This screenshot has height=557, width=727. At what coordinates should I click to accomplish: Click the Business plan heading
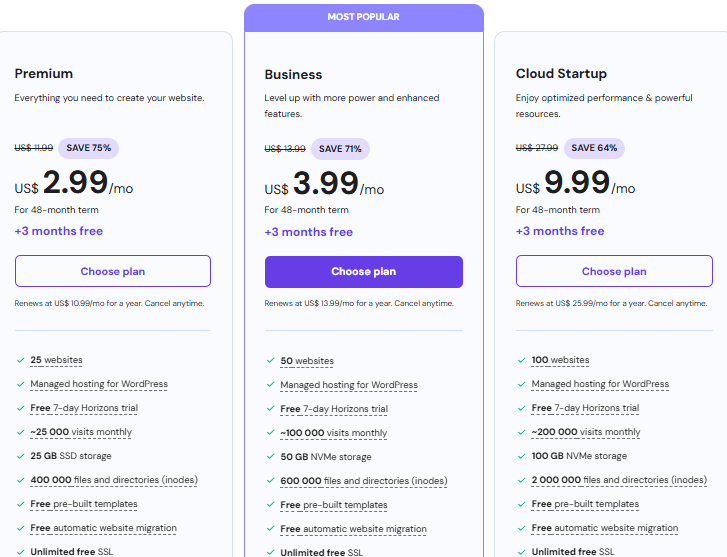pos(293,74)
